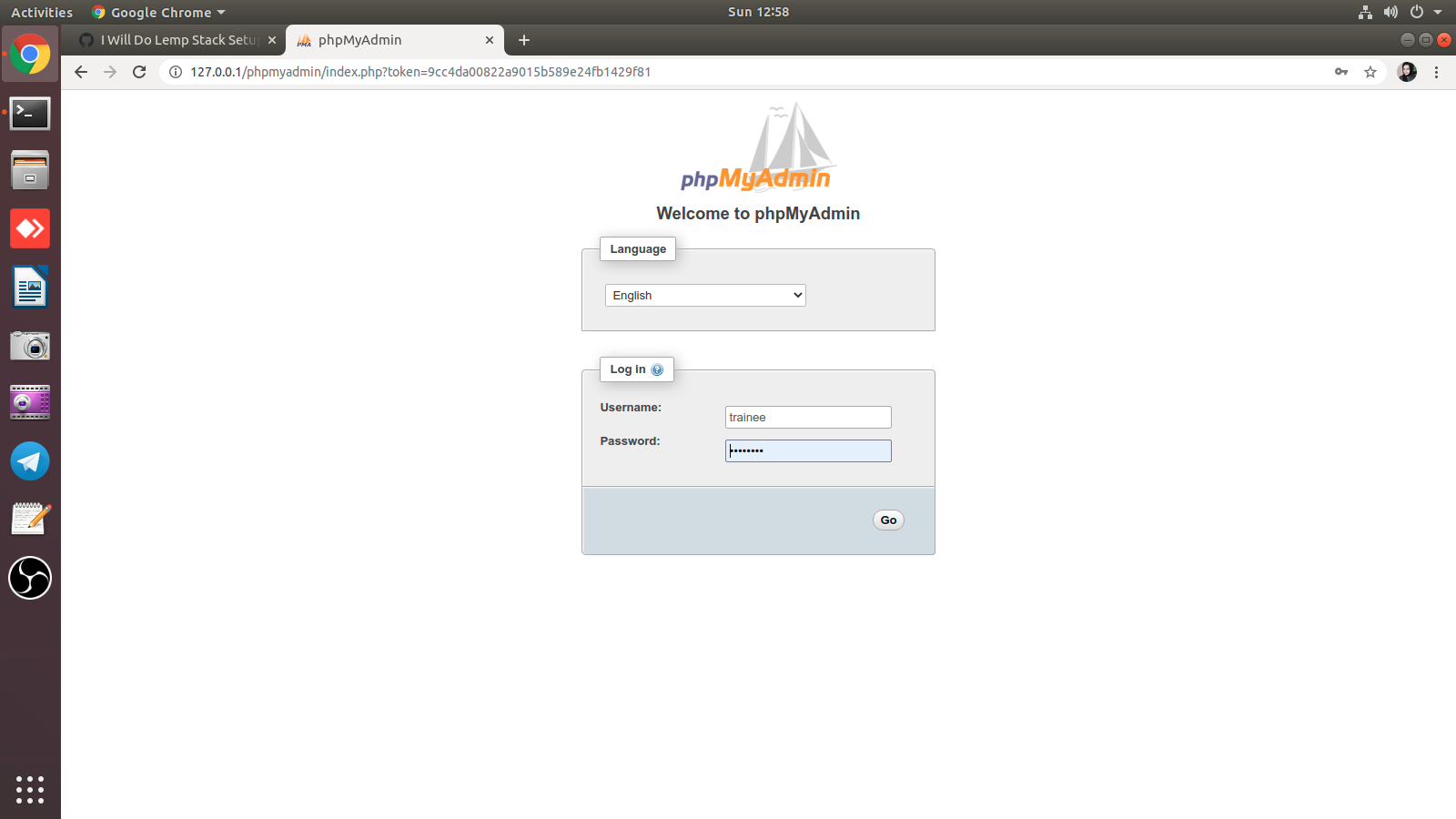Launch Telegram from the dock
Image resolution: width=1456 pixels, height=819 pixels.
[x=30, y=461]
